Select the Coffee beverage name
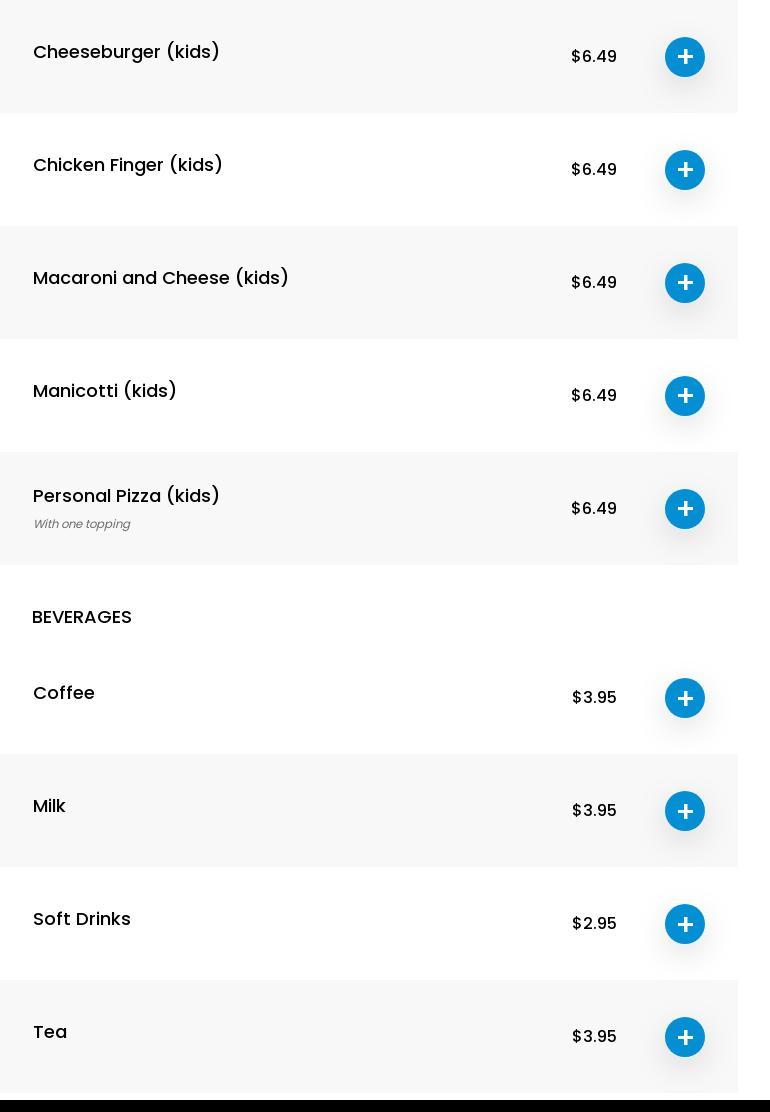 (64, 693)
